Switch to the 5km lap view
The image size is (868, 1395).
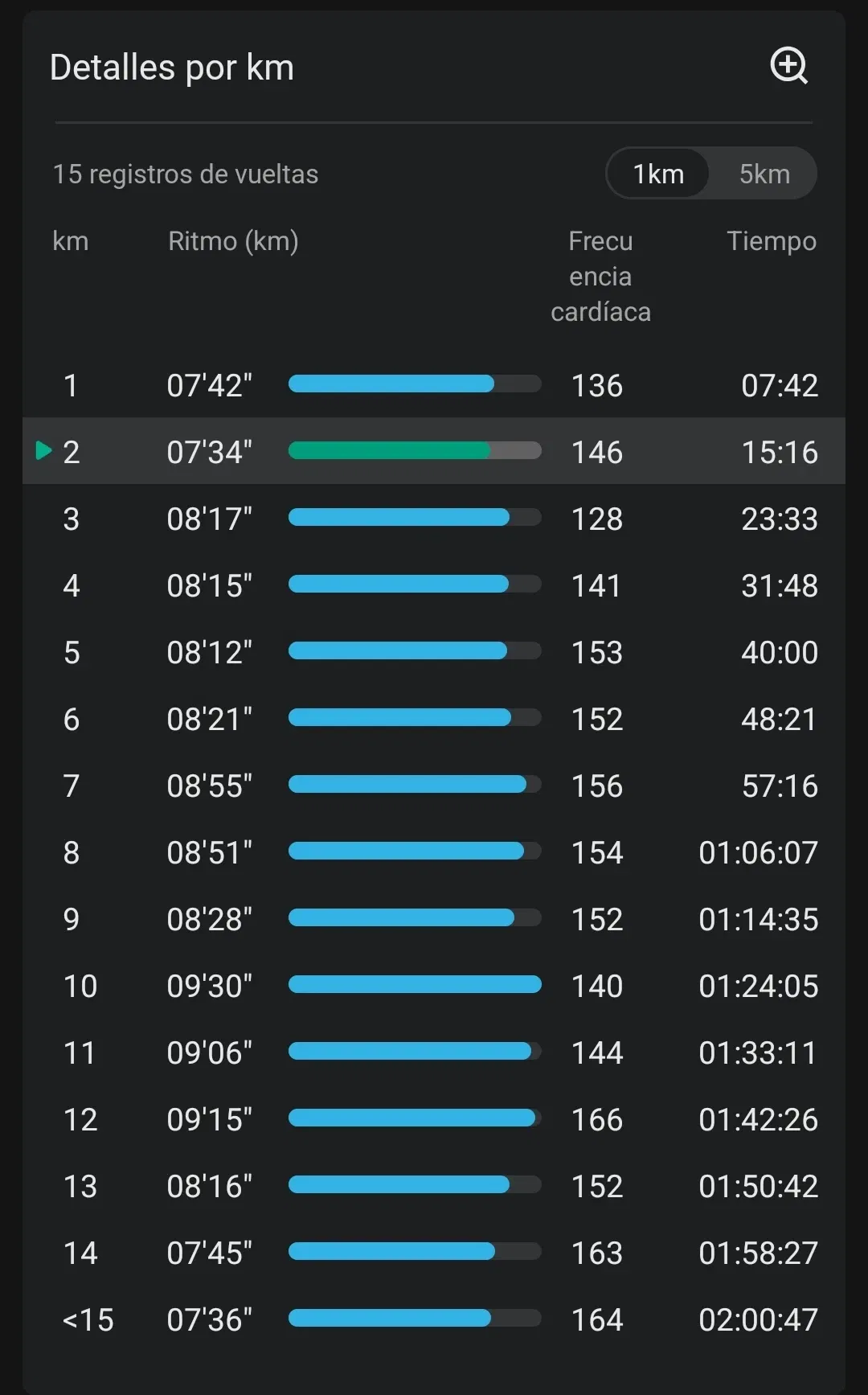coord(764,174)
